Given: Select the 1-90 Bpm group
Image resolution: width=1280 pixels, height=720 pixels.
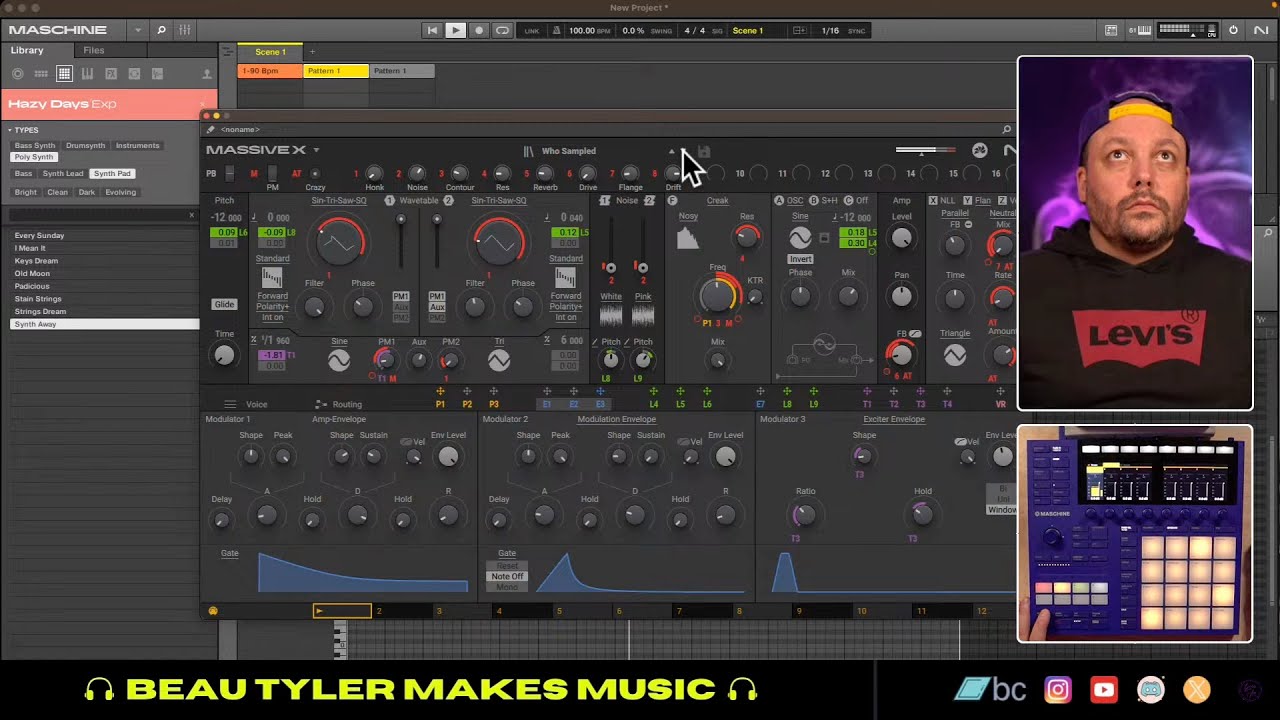Looking at the screenshot, I should [270, 71].
